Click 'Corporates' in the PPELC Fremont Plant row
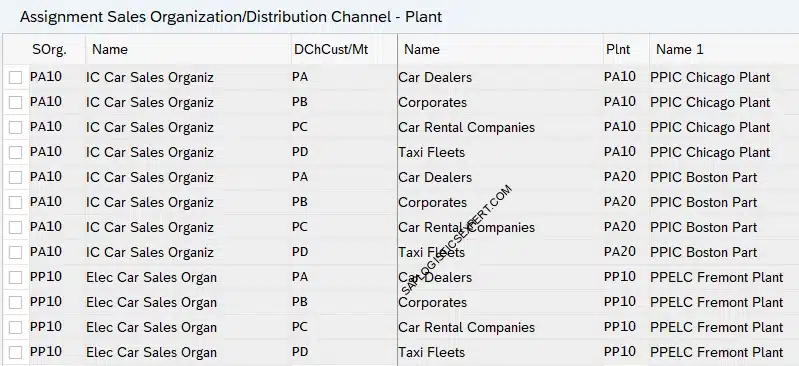 433,302
